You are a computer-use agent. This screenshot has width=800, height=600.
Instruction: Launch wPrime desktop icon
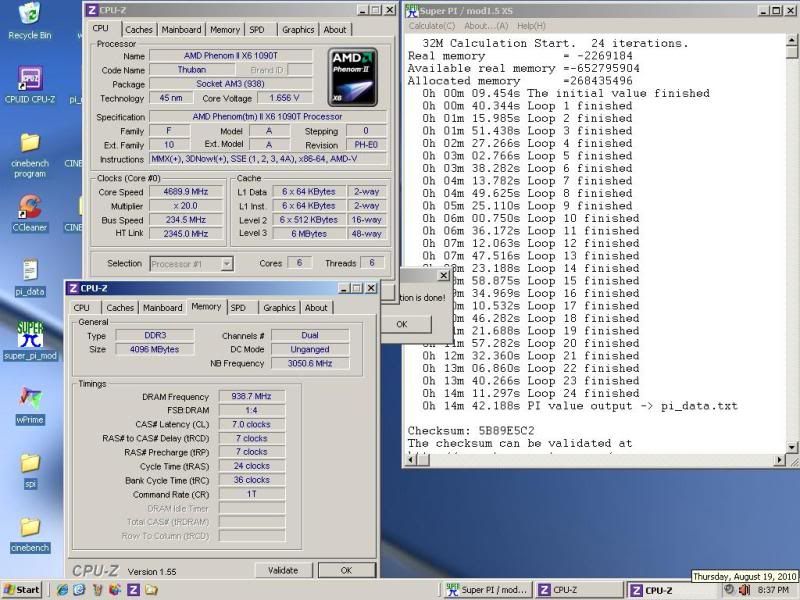[30, 406]
